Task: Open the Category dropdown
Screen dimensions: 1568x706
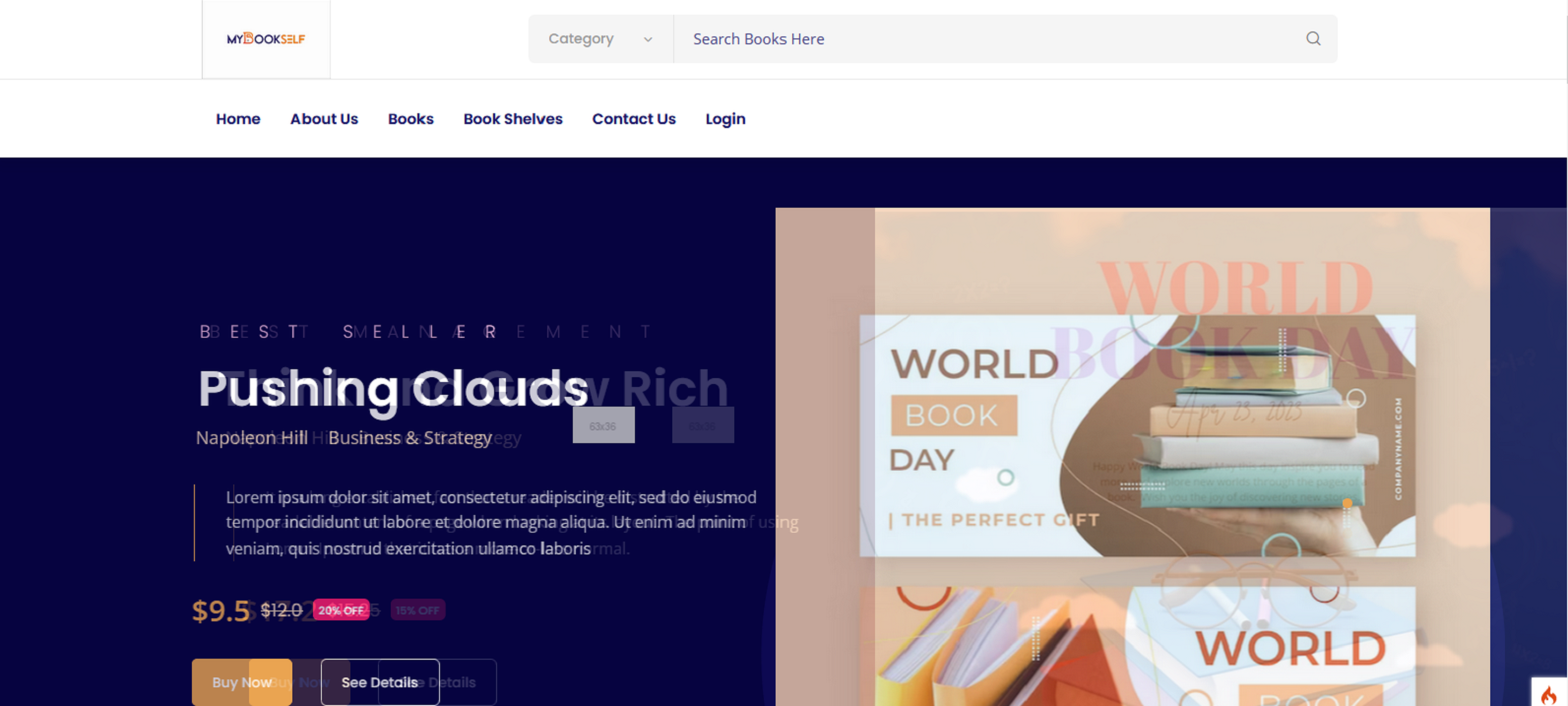Action: pos(599,38)
